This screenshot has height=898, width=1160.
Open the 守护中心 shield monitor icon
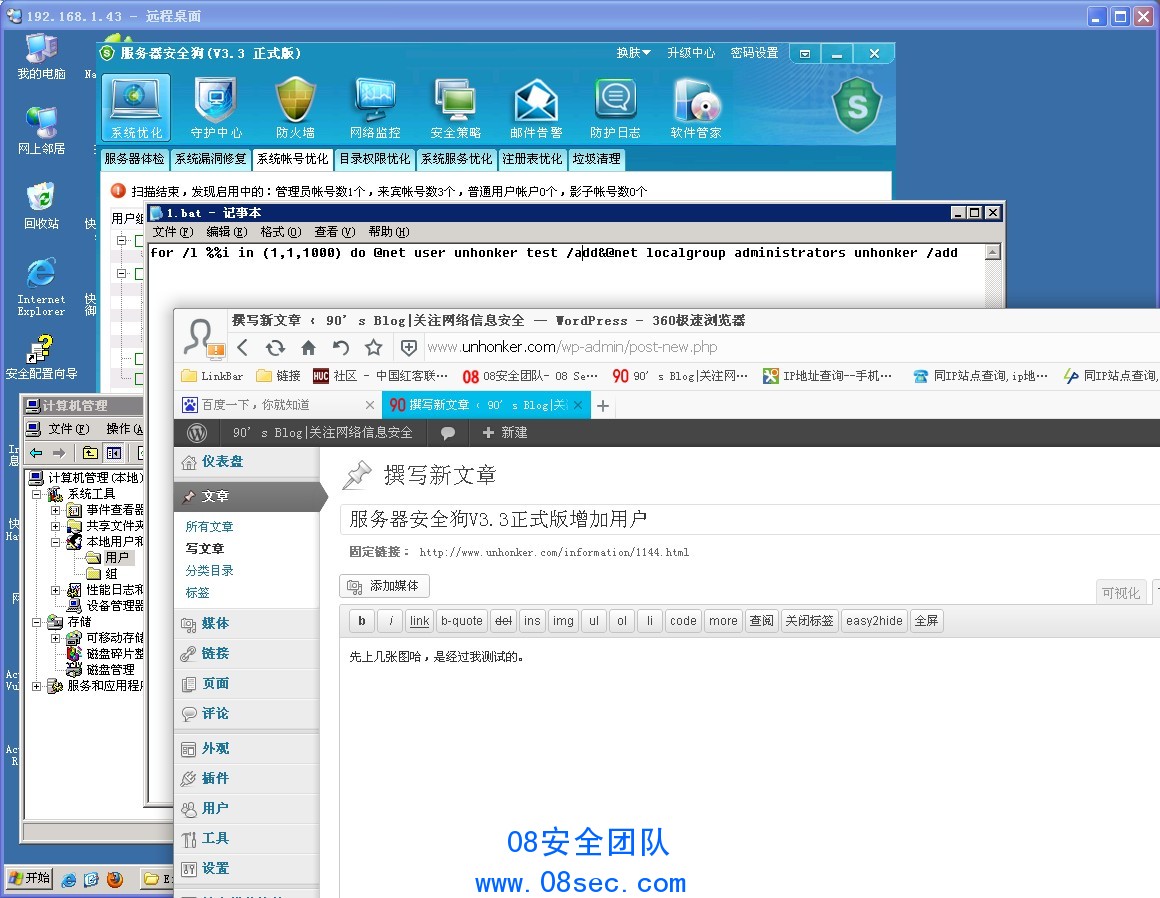click(216, 107)
